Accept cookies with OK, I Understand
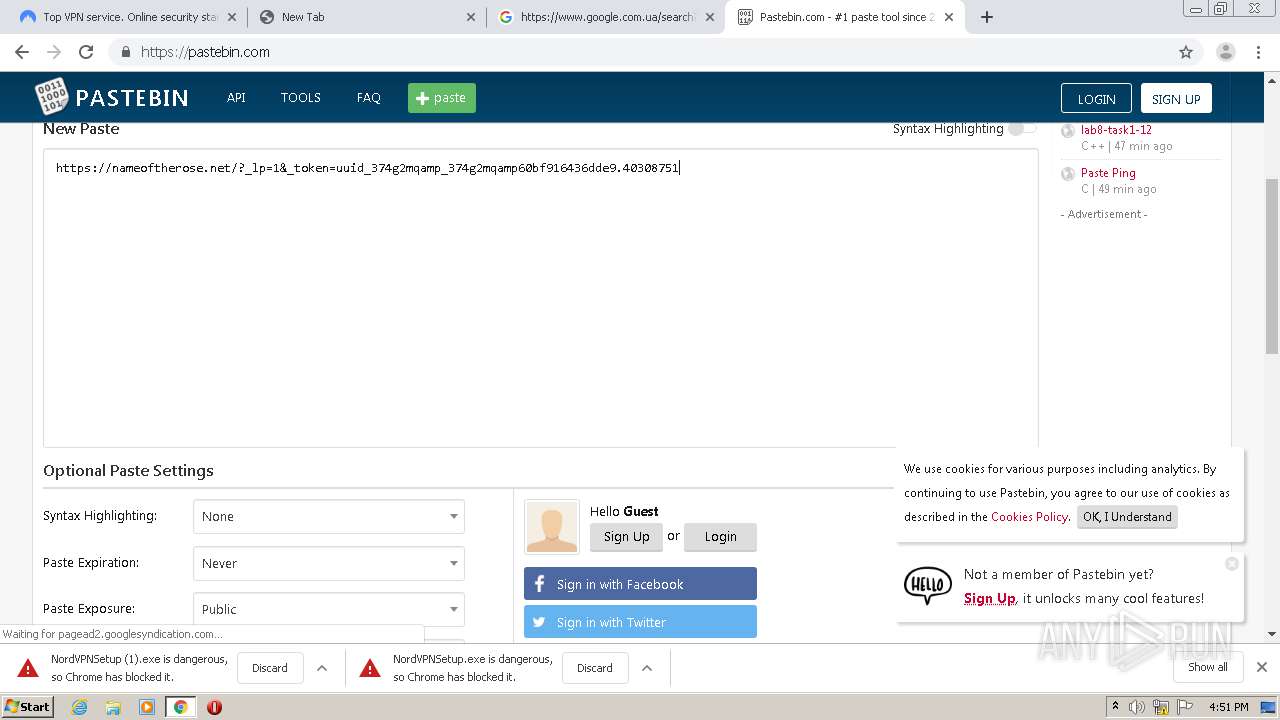1280x720 pixels. tap(1127, 517)
